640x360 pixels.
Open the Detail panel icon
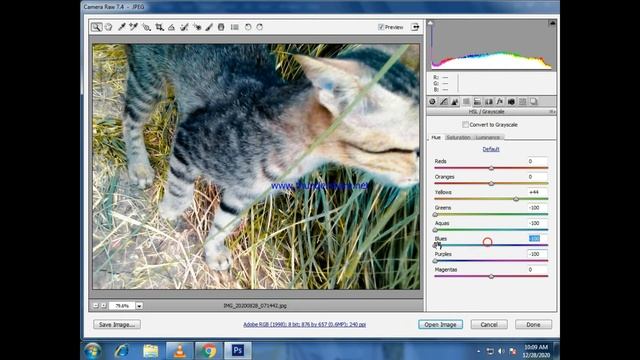455,102
